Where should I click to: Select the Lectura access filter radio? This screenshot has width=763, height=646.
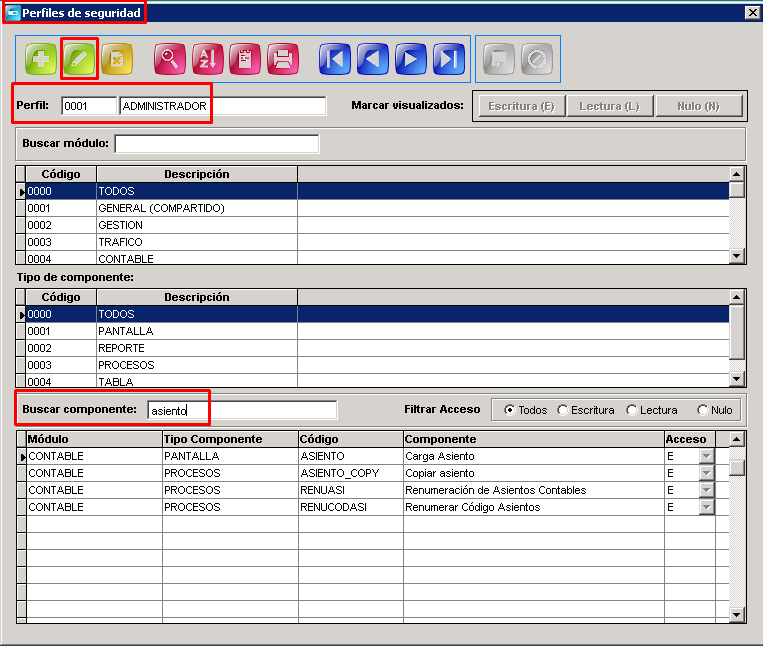[632, 410]
